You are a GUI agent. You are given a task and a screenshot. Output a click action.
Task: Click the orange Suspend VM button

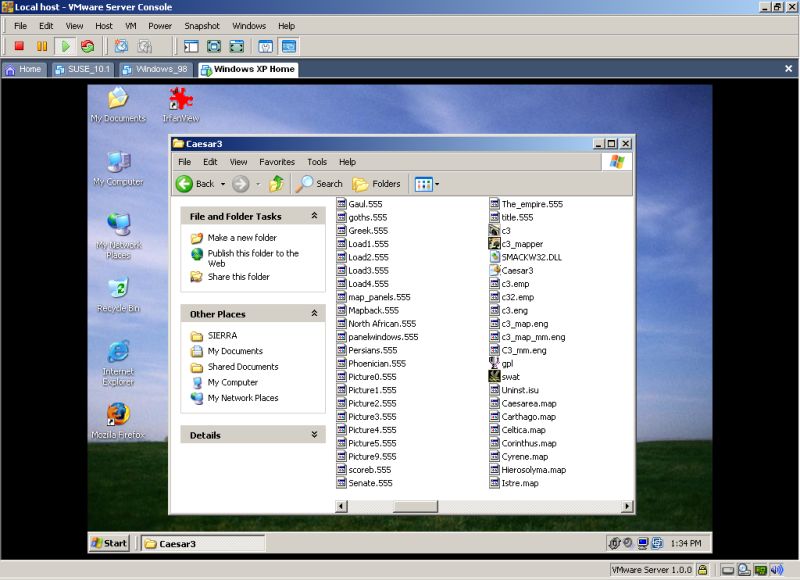pos(42,46)
